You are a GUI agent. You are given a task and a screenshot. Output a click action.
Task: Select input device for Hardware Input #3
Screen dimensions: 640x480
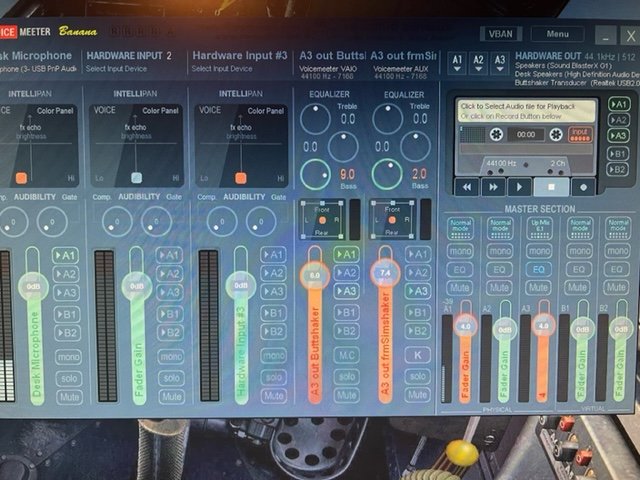pyautogui.click(x=222, y=69)
